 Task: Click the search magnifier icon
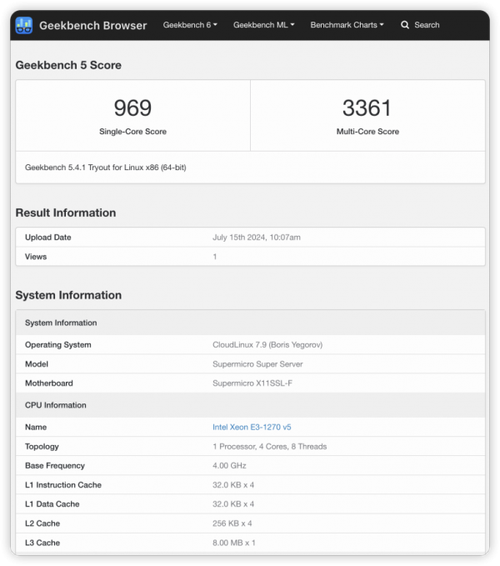coord(405,25)
